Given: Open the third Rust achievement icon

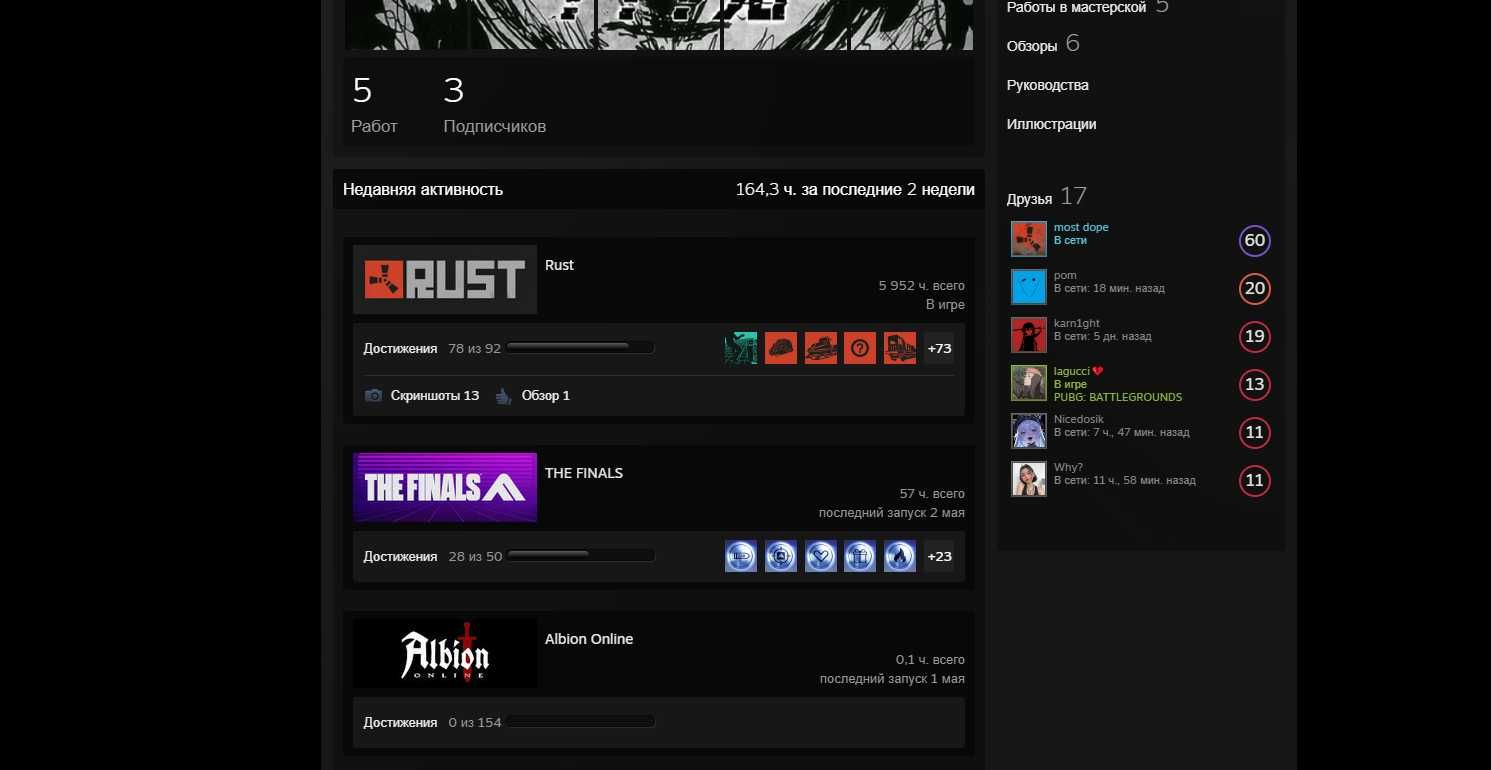Looking at the screenshot, I should pyautogui.click(x=821, y=348).
